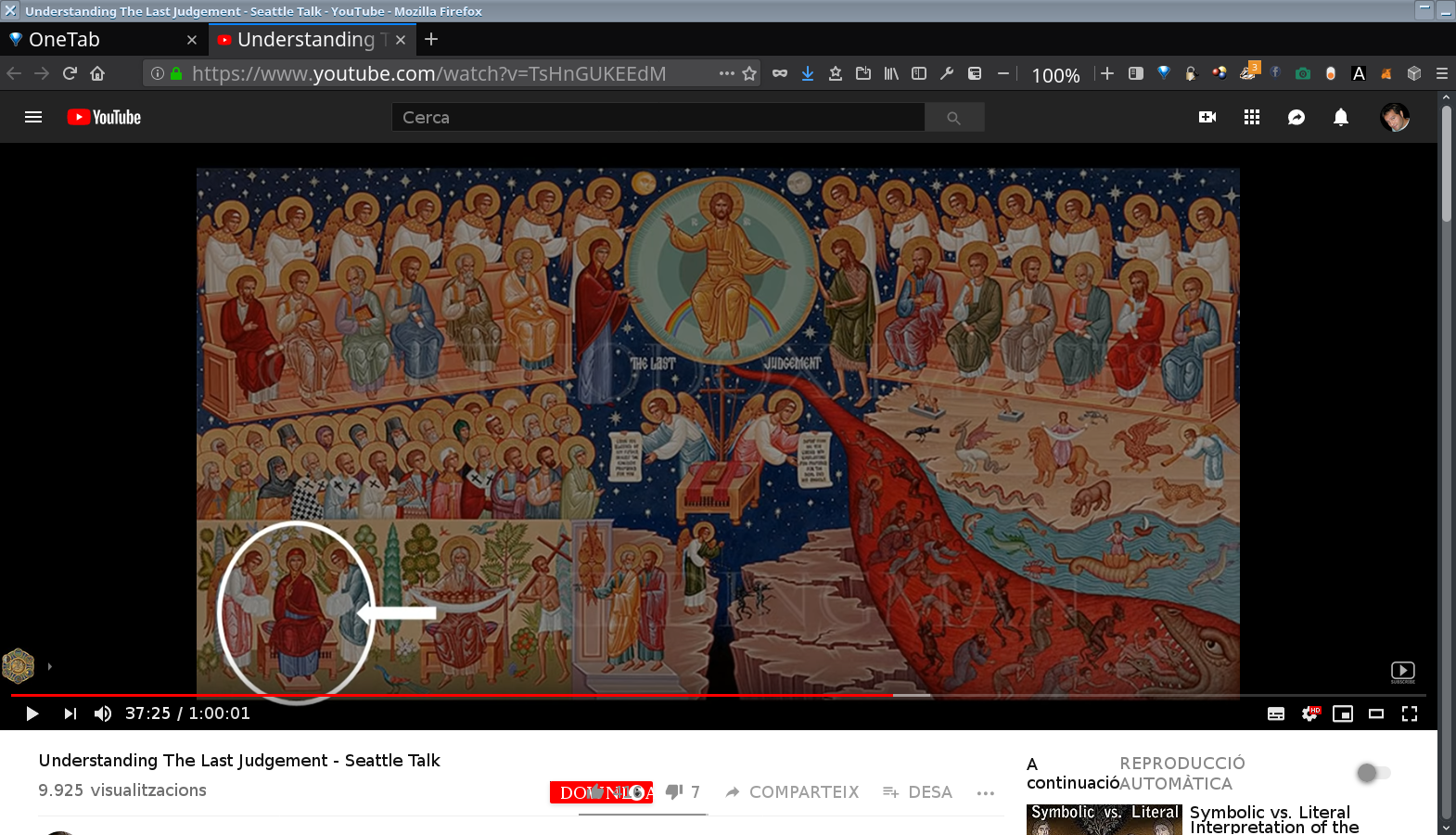The image size is (1456, 835).
Task: Zoom in with the plus button
Action: (x=1107, y=73)
